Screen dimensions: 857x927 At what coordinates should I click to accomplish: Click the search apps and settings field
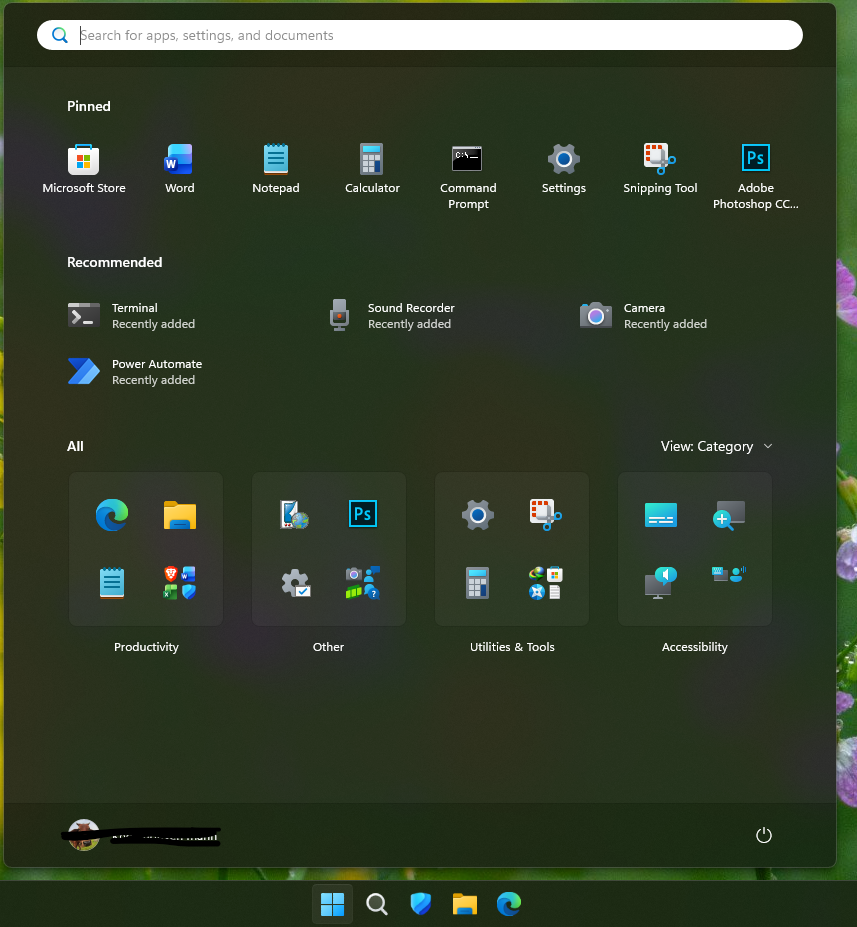coord(420,35)
